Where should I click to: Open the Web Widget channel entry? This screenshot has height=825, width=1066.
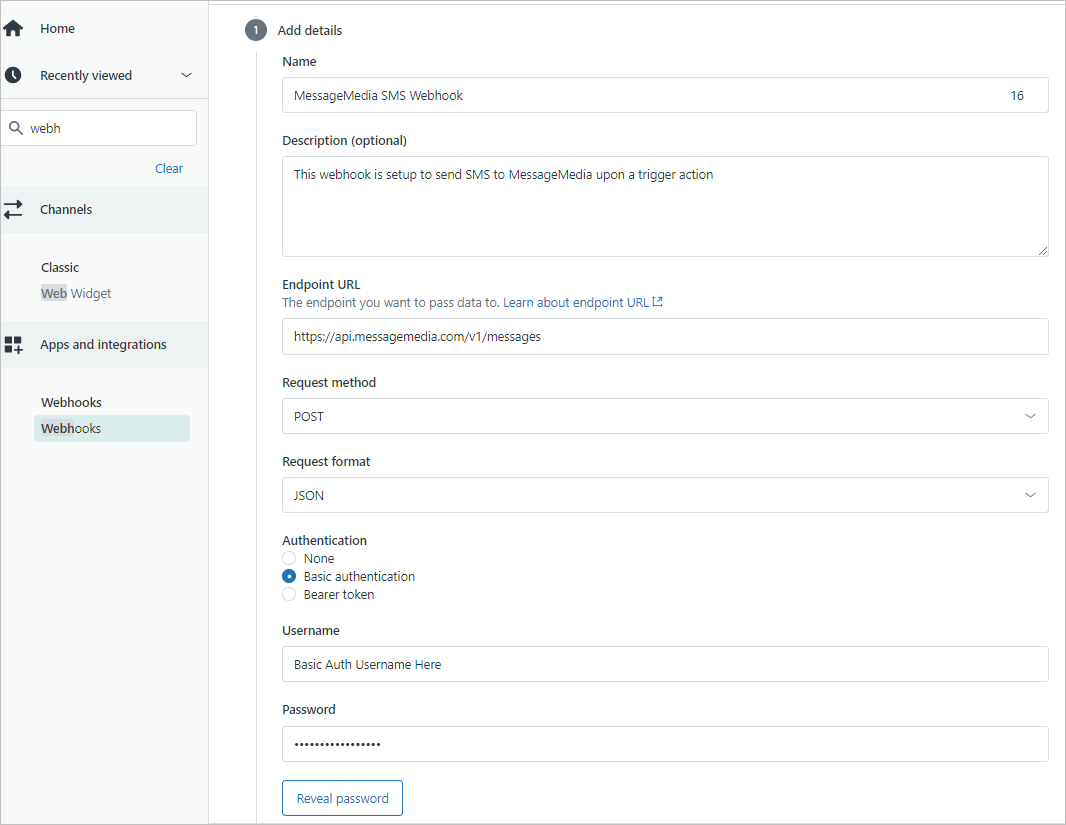coord(75,293)
